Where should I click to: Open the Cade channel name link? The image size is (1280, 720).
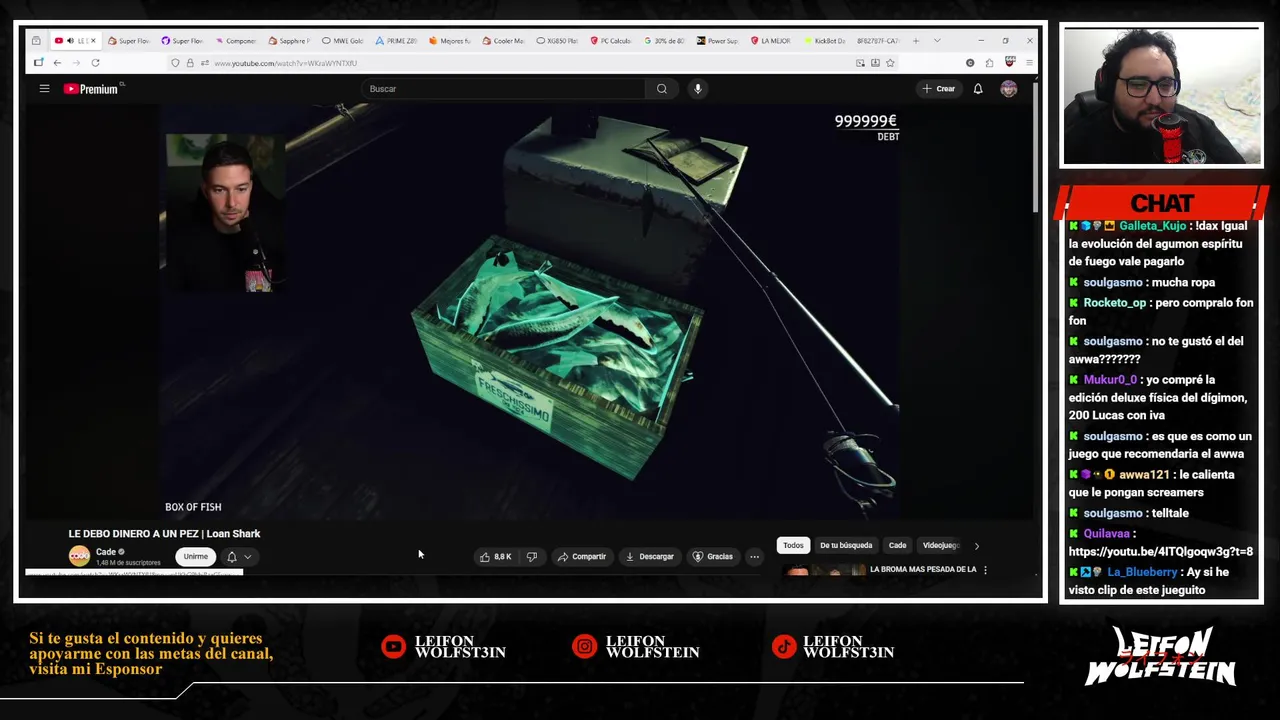(x=106, y=552)
